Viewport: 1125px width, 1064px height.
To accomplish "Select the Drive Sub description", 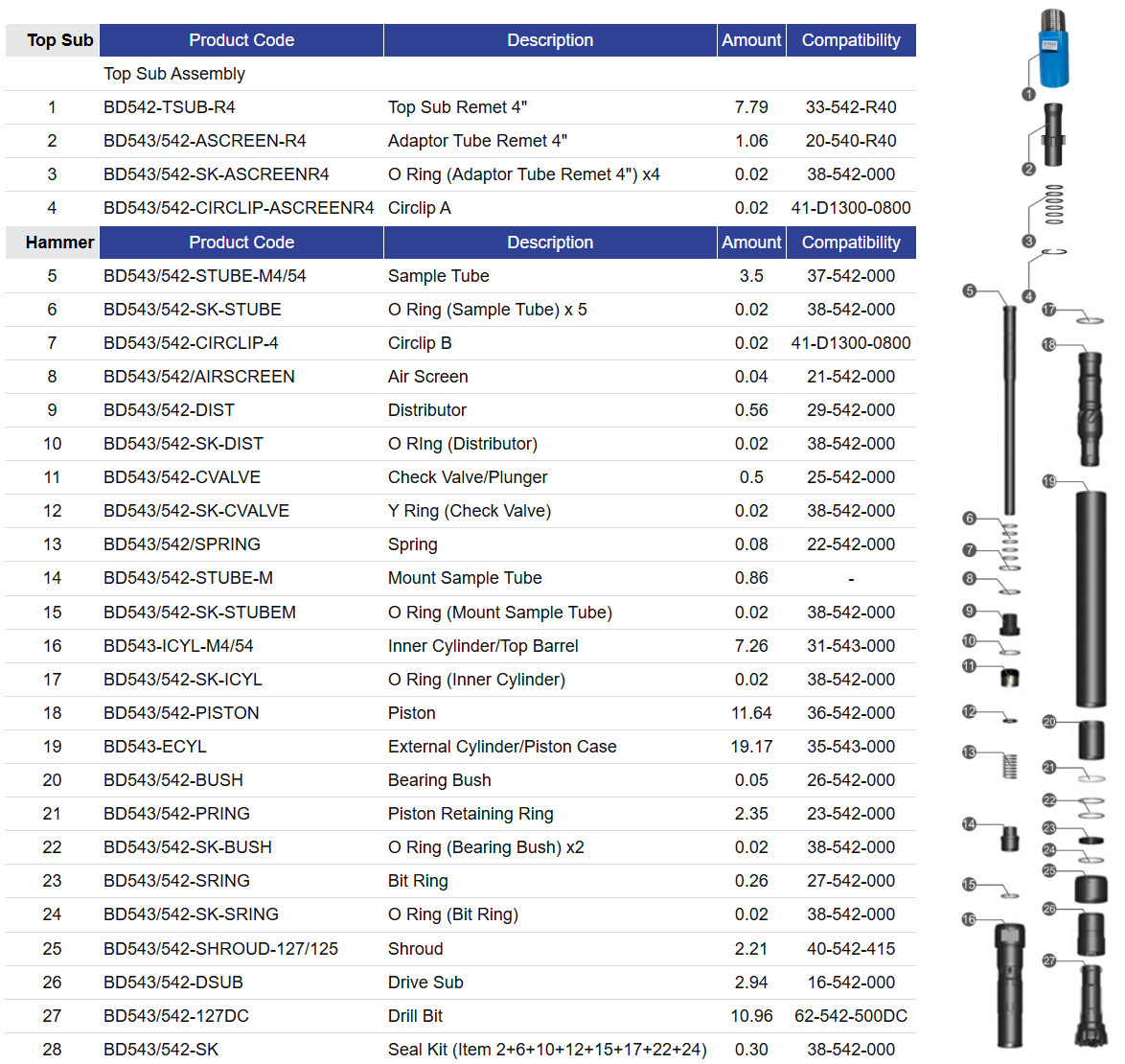I will coord(425,983).
